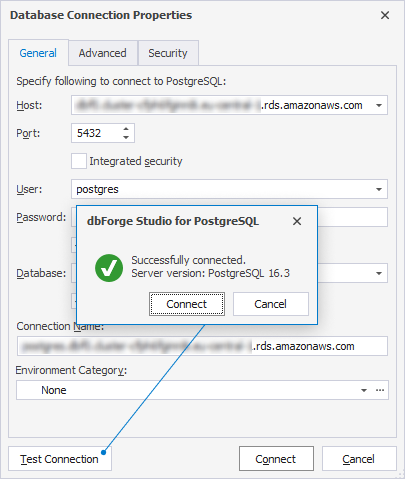Decrease the Port value with down arrow
This screenshot has width=405, height=479.
pos(126,137)
